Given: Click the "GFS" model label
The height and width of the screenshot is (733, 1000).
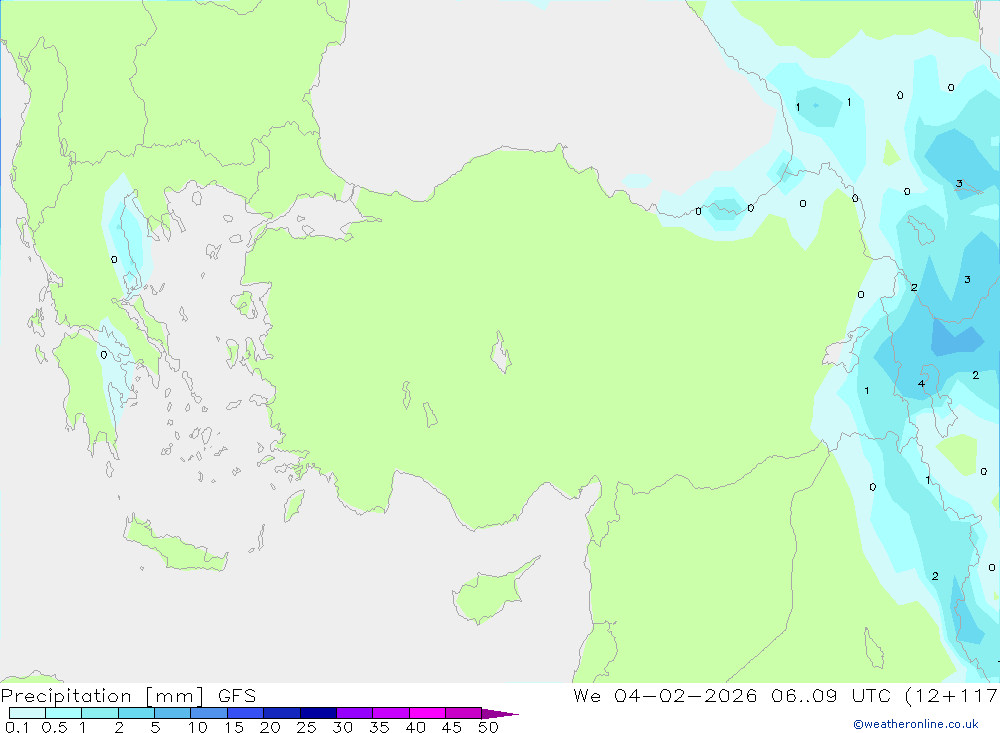Looking at the screenshot, I should point(237,696).
